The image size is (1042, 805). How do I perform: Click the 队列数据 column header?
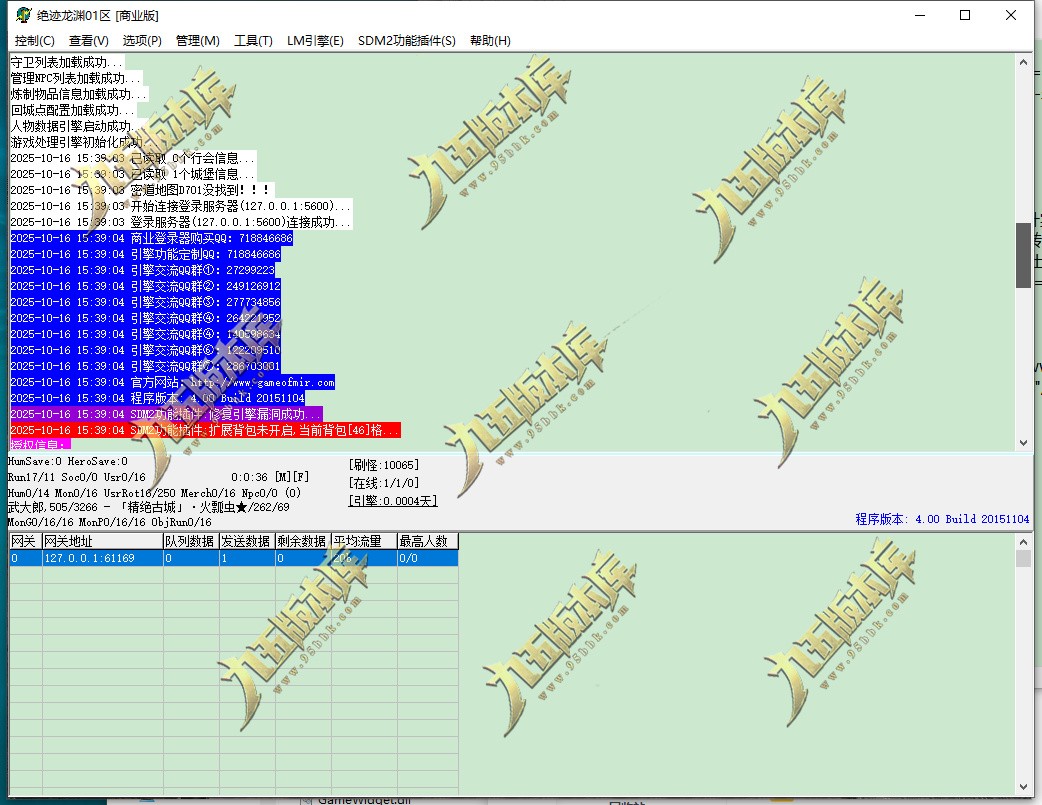191,541
